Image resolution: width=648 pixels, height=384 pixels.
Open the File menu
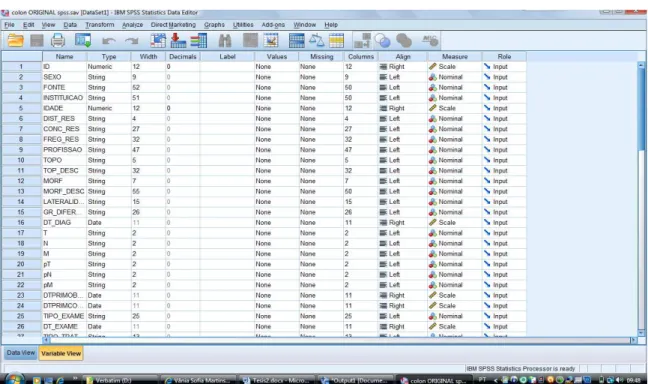click(x=9, y=25)
